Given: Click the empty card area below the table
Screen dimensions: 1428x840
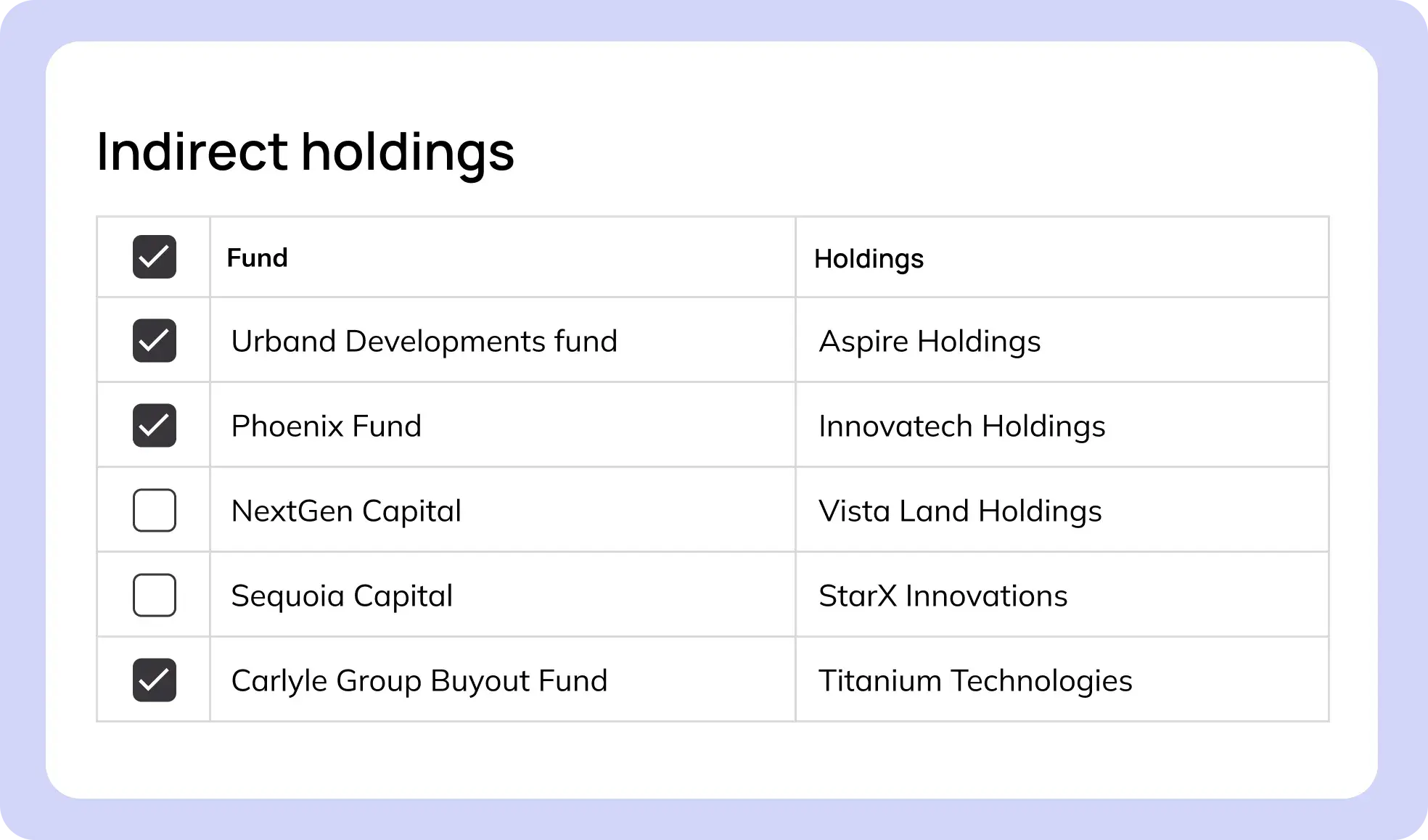Looking at the screenshot, I should coord(711,759).
